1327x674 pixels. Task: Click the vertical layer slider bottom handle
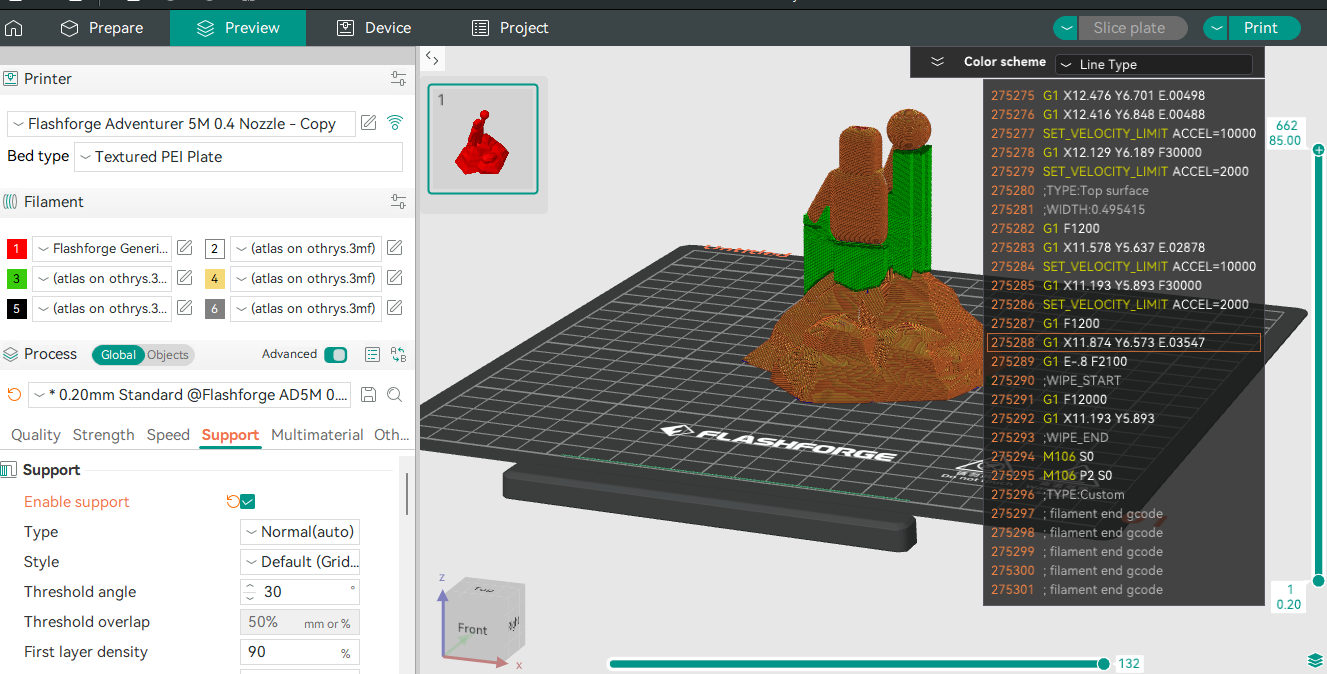(x=1319, y=580)
